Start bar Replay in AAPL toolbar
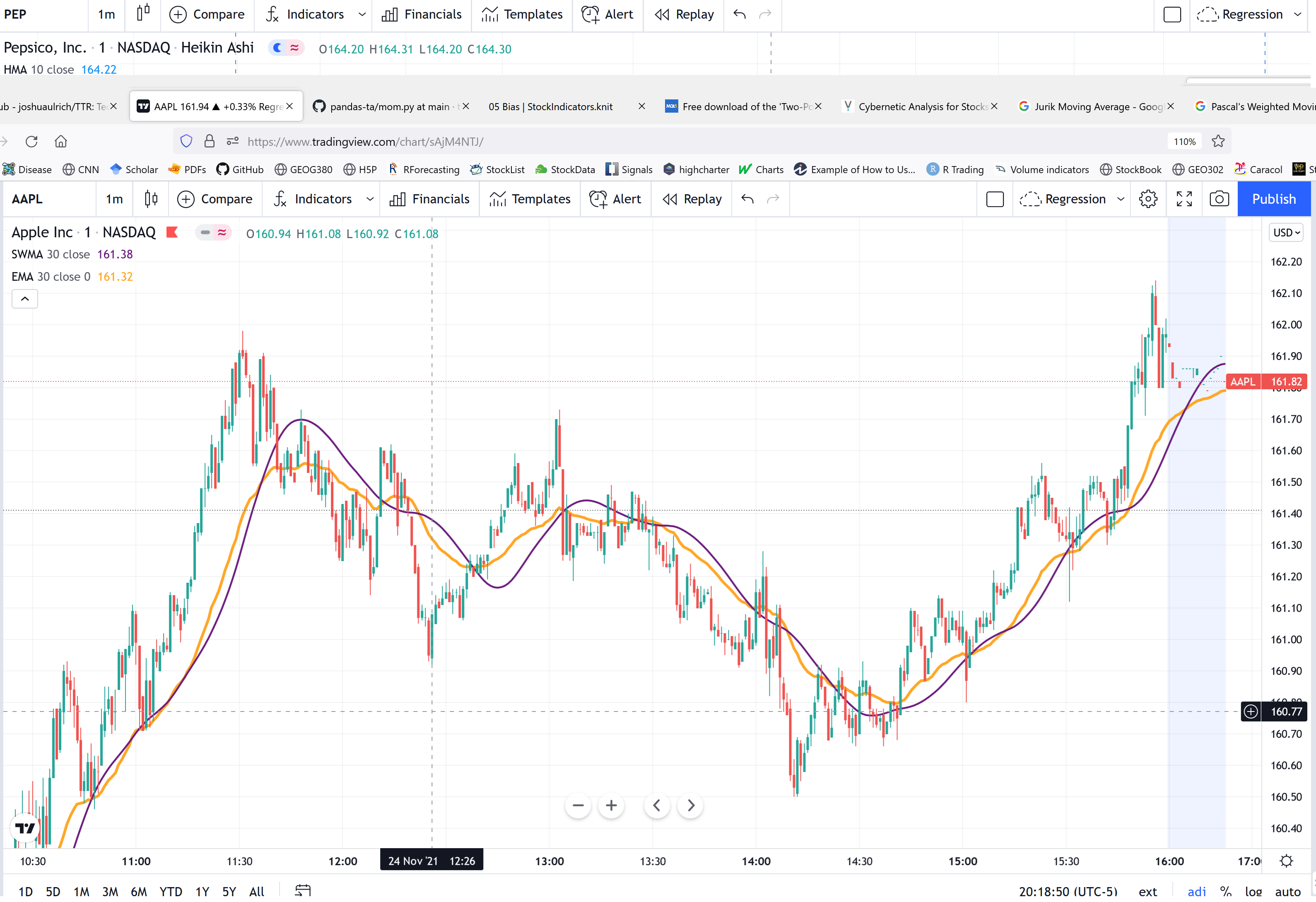This screenshot has width=1316, height=902. (692, 199)
